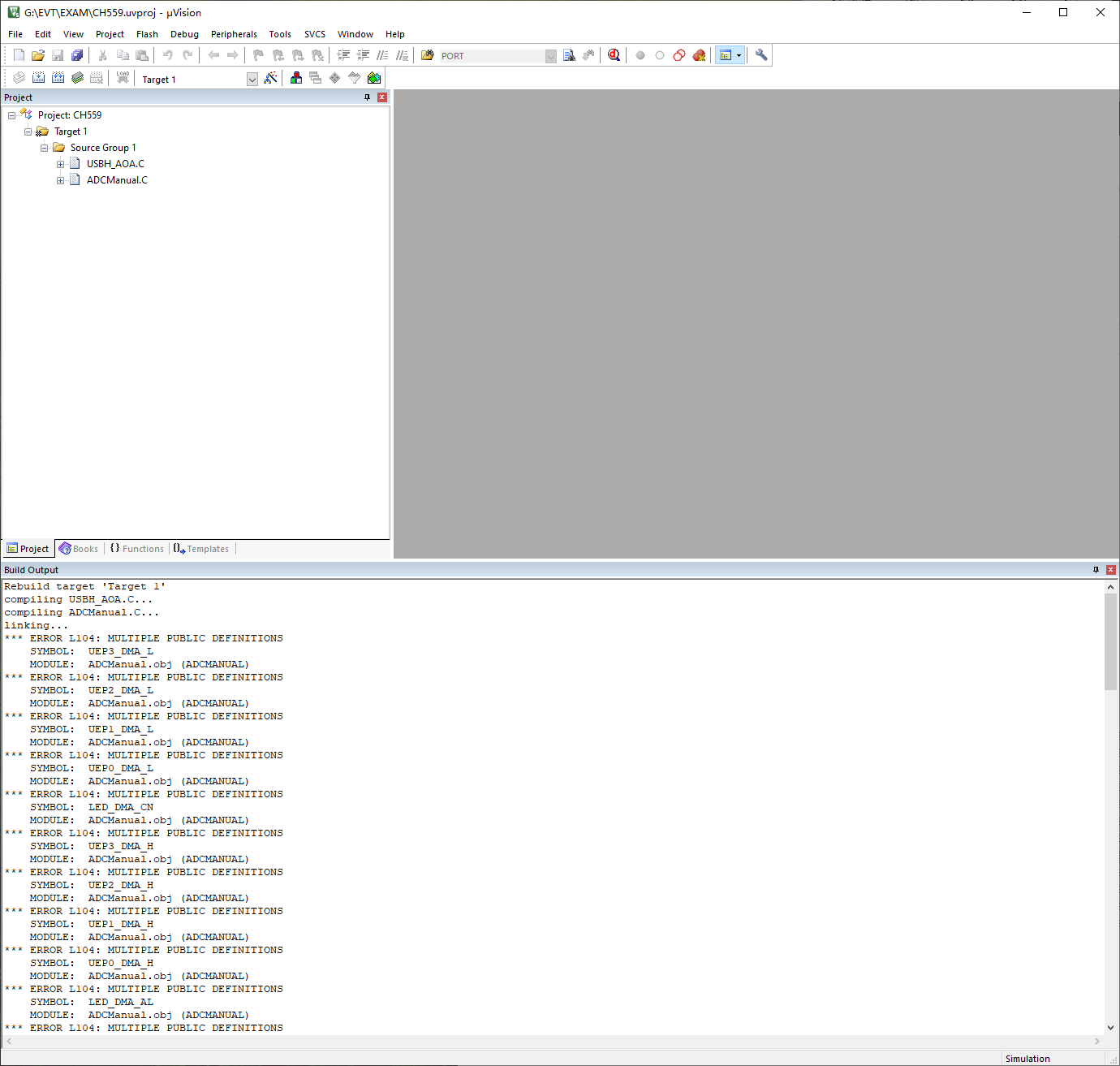Open the Project menu
The image size is (1120, 1066).
point(110,34)
